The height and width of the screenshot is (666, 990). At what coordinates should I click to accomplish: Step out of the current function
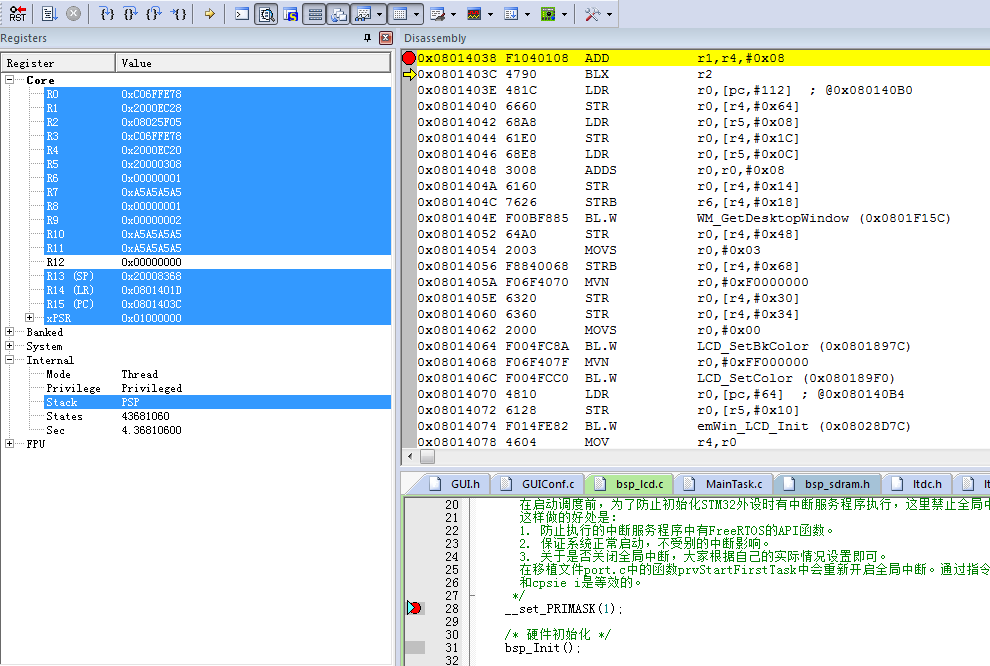[x=154, y=13]
